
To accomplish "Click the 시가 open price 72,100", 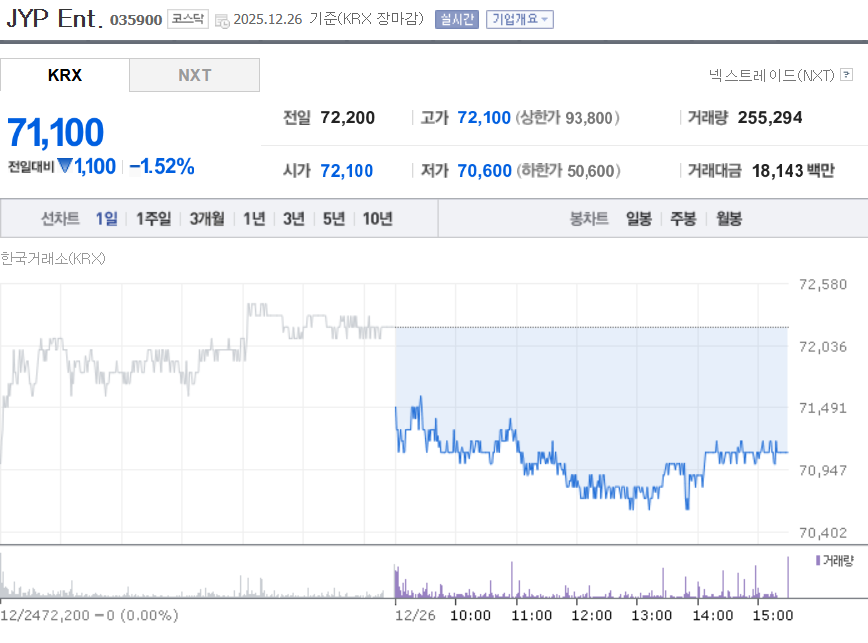I will coord(347,170).
